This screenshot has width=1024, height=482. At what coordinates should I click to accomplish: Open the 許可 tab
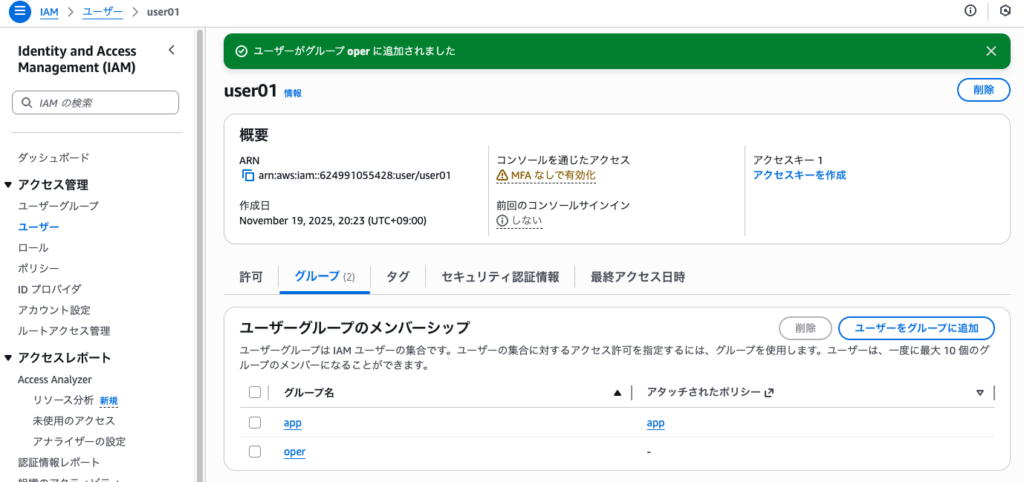coord(251,277)
